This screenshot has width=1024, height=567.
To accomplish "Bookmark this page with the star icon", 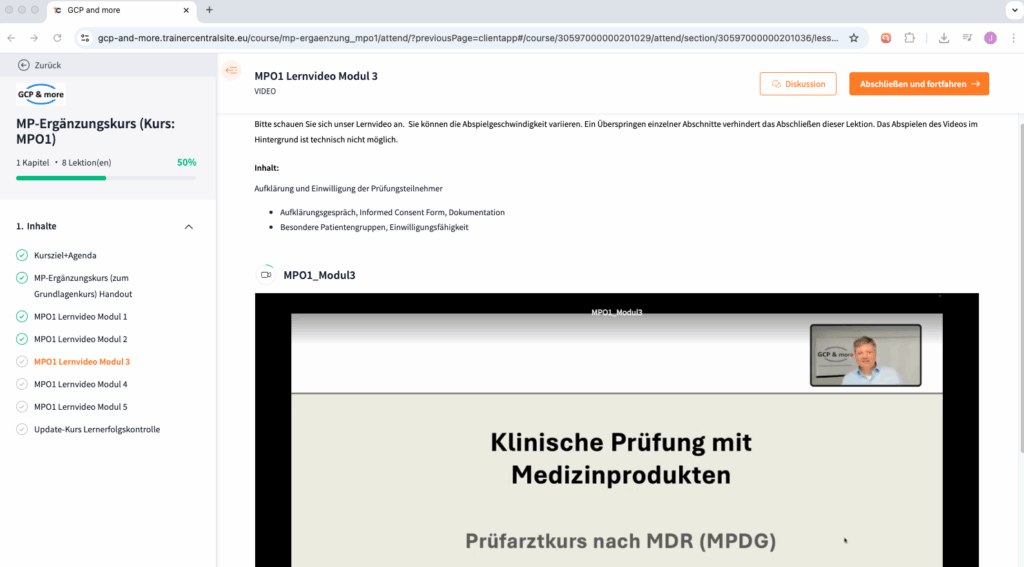I will (853, 38).
